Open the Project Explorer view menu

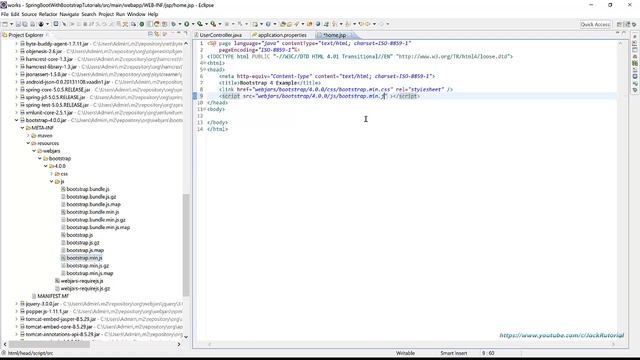(165, 34)
